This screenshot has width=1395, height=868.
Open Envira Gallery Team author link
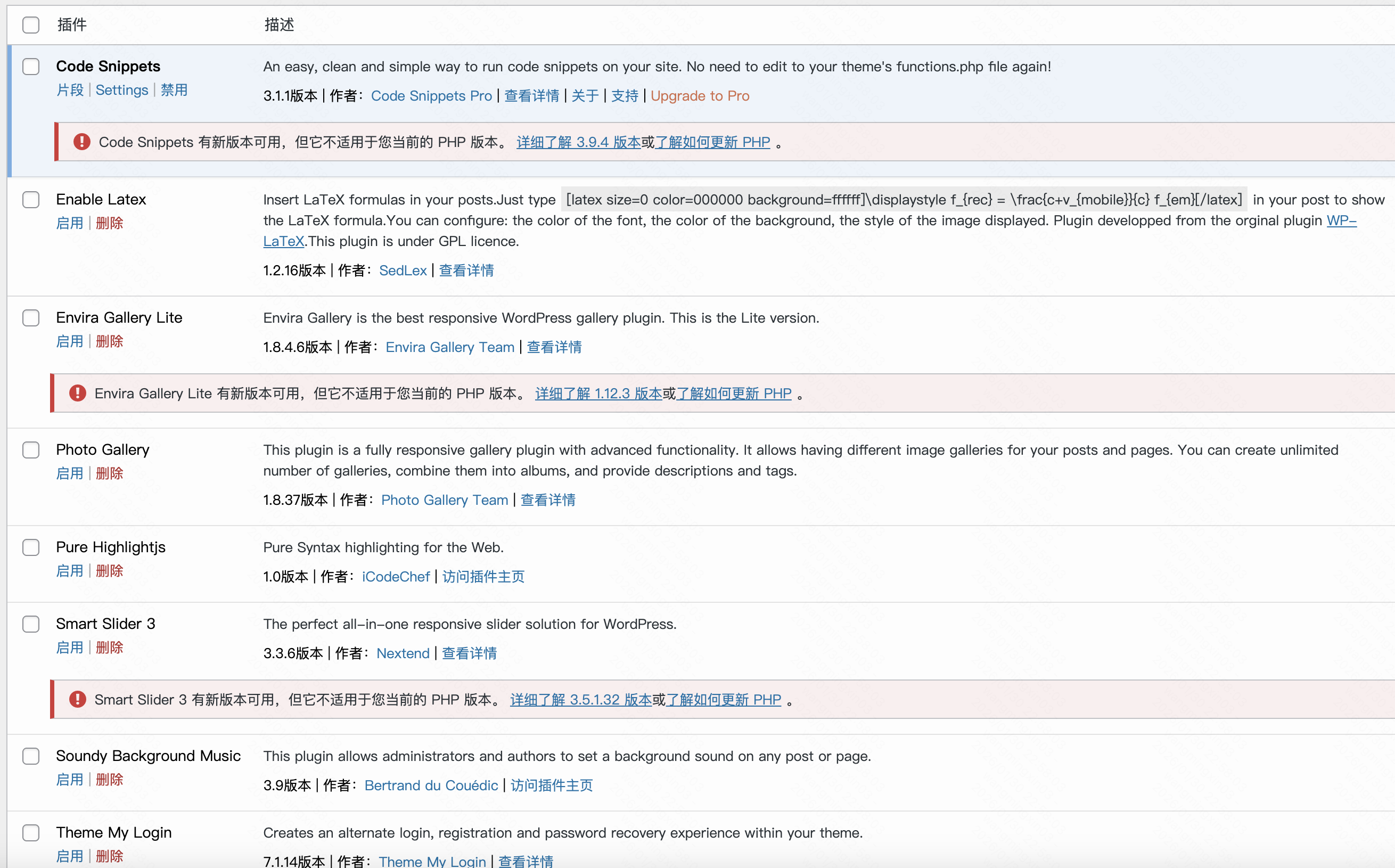449,347
